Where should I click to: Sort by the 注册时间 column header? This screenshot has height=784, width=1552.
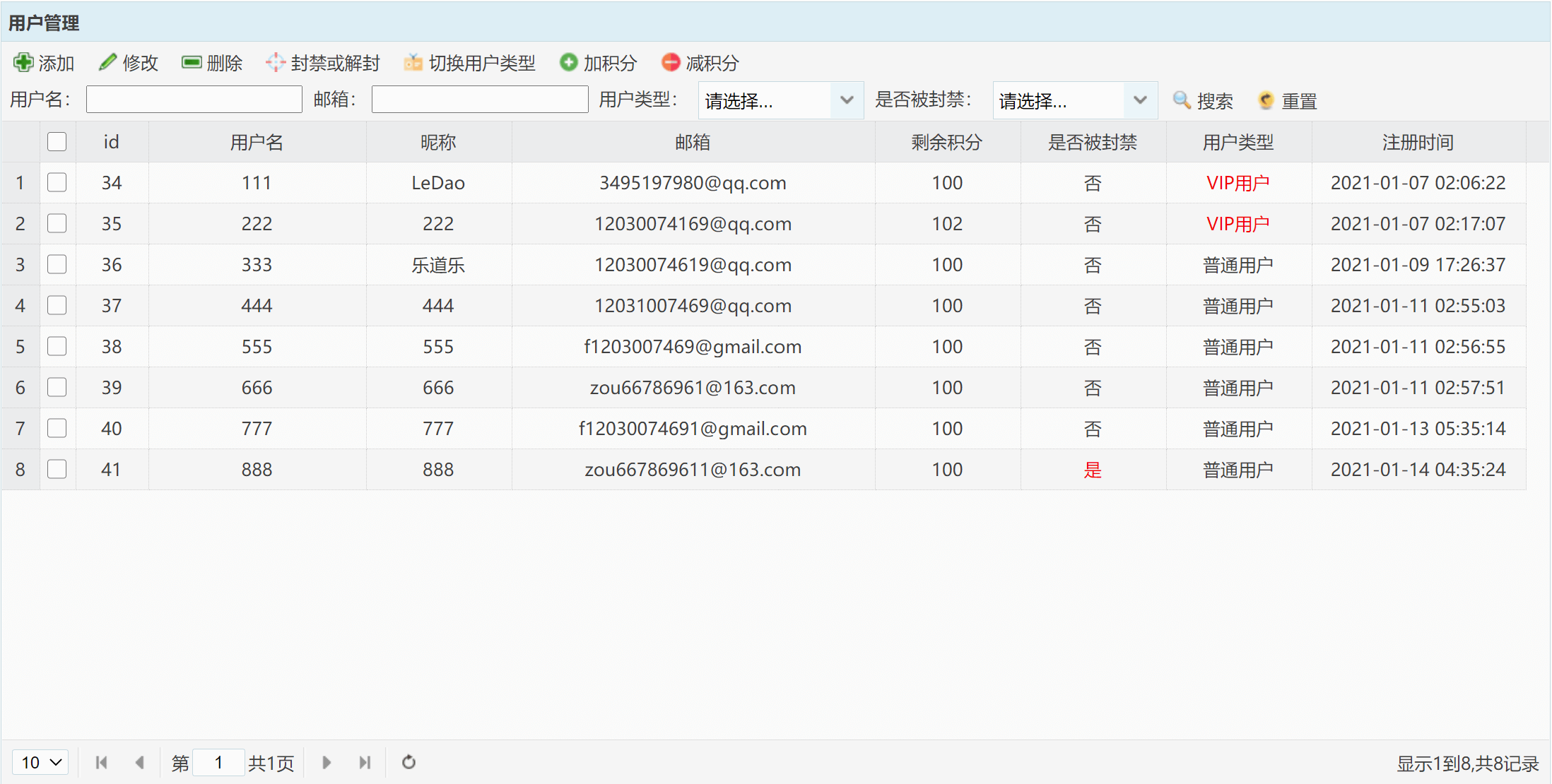(x=1418, y=142)
